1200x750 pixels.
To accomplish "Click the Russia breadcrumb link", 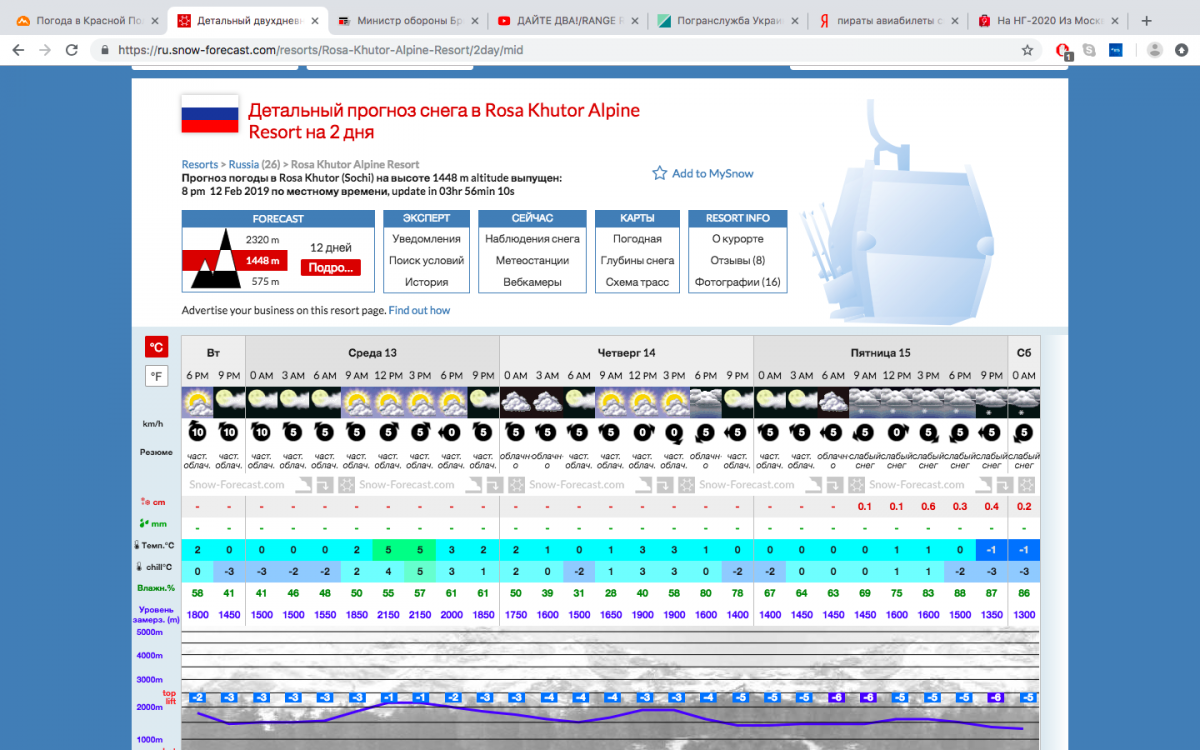I will pyautogui.click(x=244, y=164).
